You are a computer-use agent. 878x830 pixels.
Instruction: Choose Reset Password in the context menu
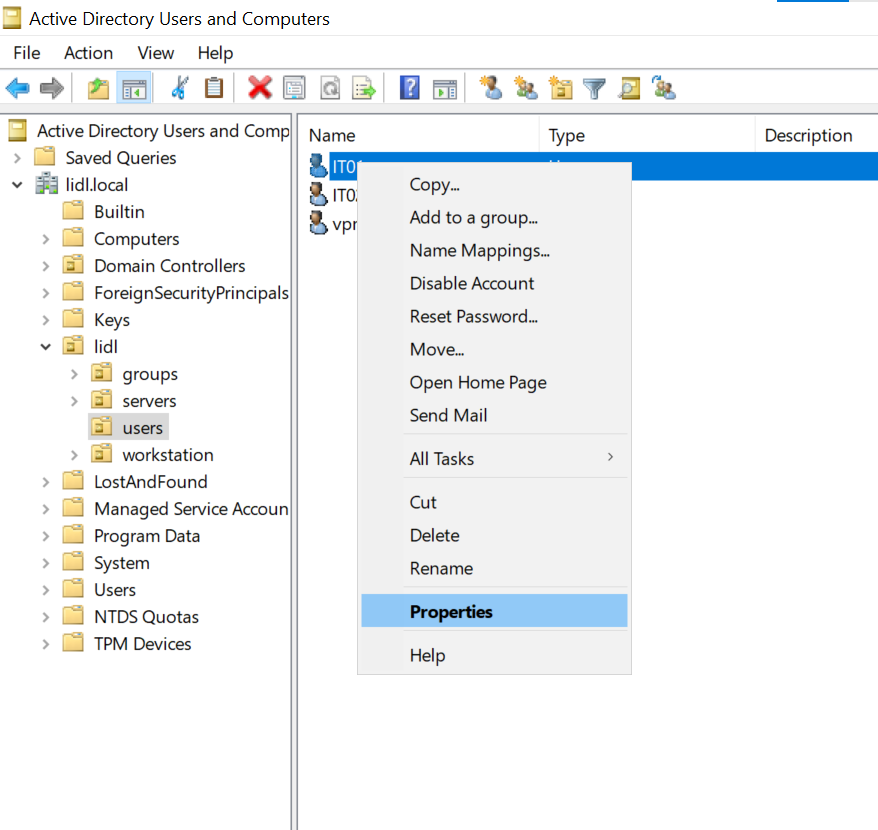point(494,316)
